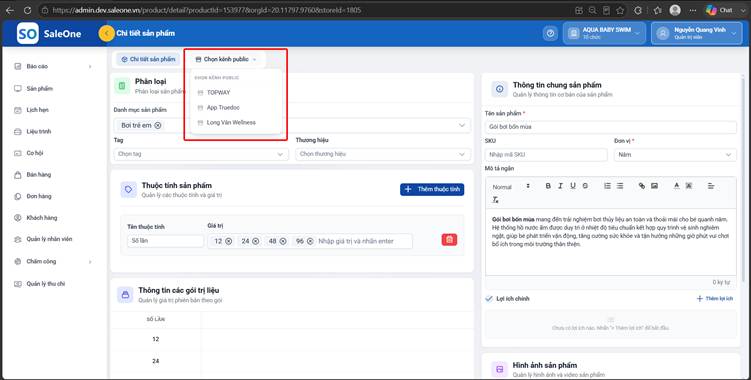Expand the Báo cáo sidebar submenu arrow
751x380 pixels.
(90, 67)
